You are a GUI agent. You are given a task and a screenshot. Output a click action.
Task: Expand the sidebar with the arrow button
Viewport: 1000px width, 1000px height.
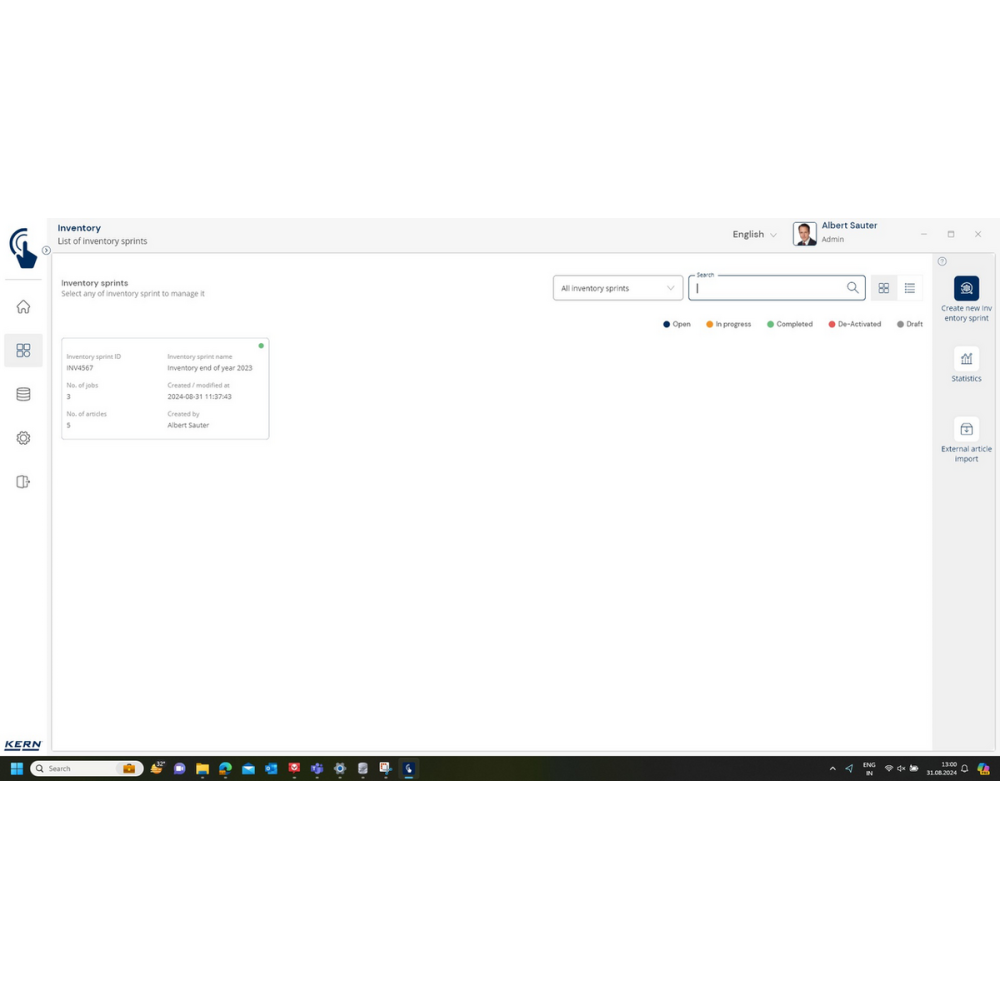(x=46, y=250)
